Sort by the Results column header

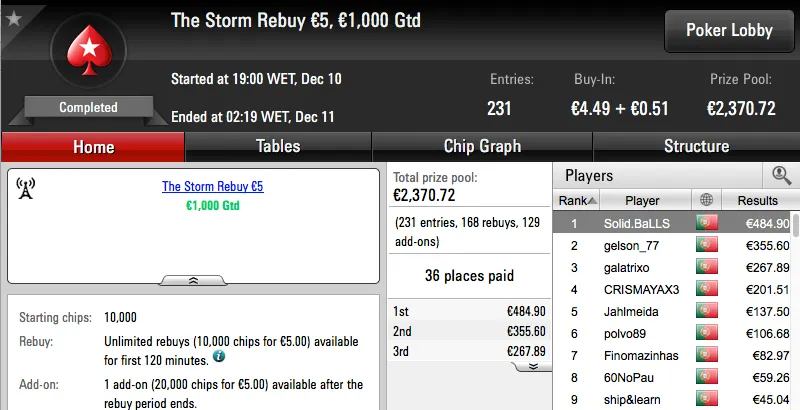757,200
